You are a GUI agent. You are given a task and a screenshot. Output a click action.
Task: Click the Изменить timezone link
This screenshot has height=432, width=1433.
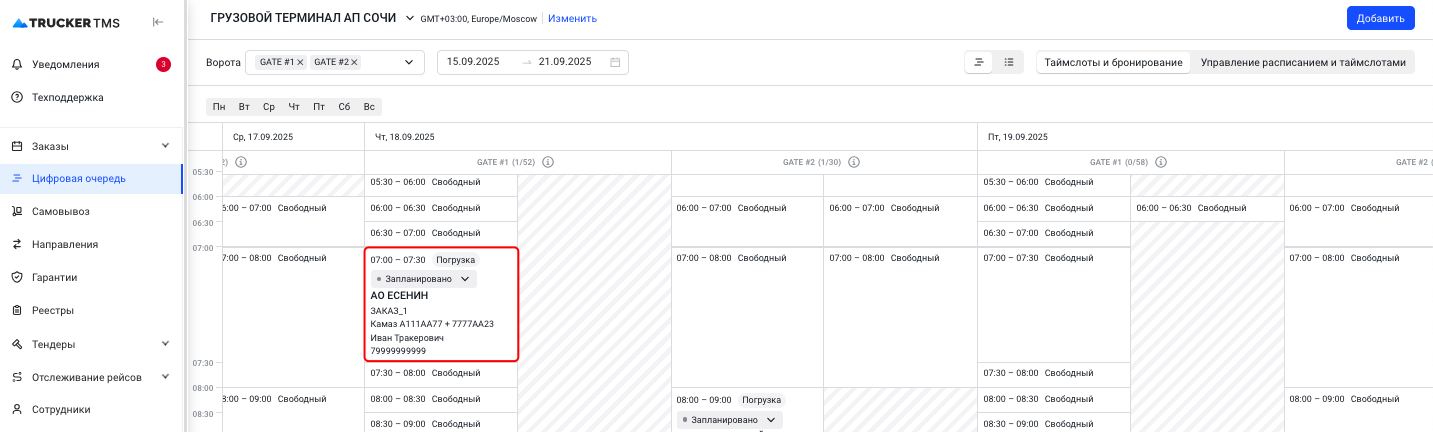coord(572,18)
